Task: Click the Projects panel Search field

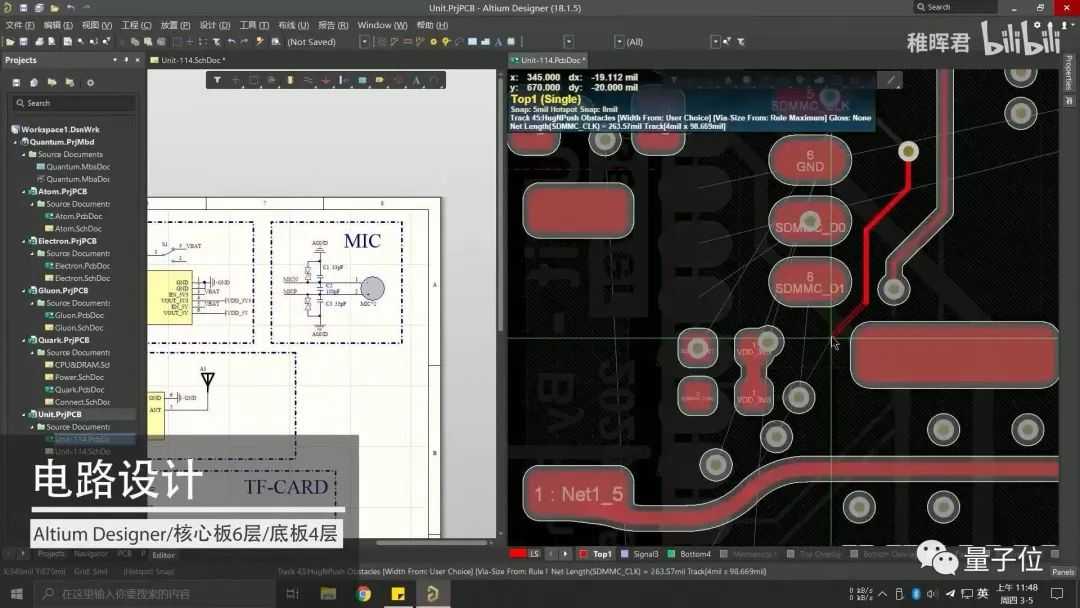Action: click(73, 103)
